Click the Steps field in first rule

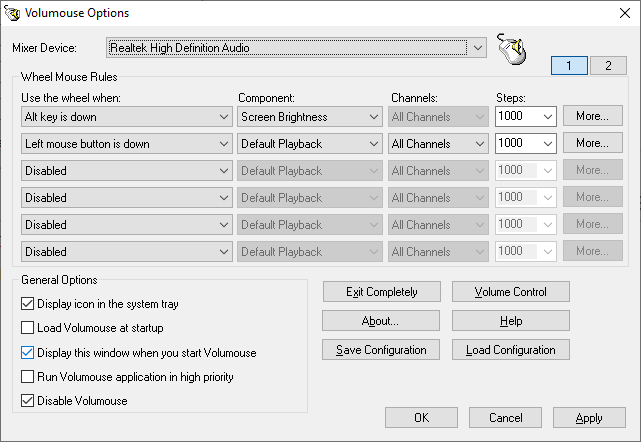(517, 117)
